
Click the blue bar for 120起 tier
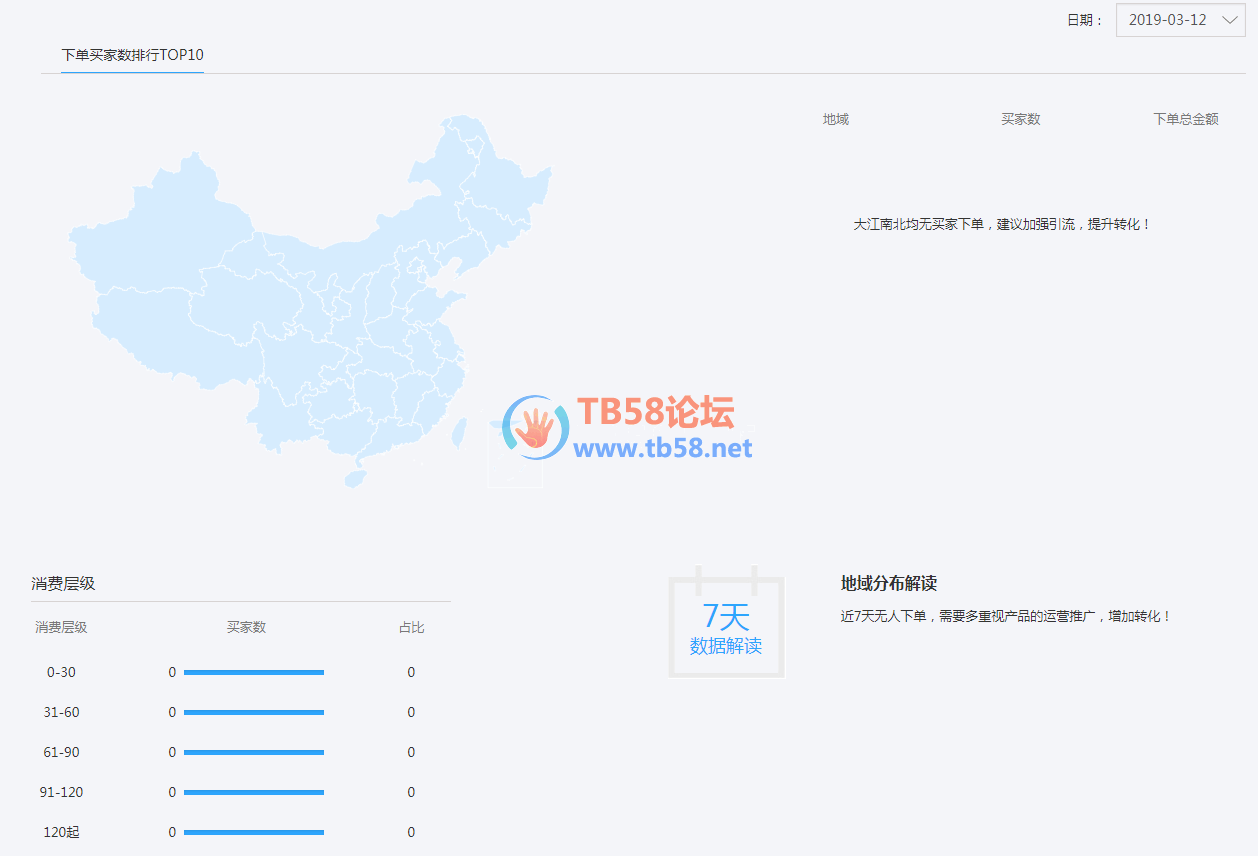[x=254, y=833]
